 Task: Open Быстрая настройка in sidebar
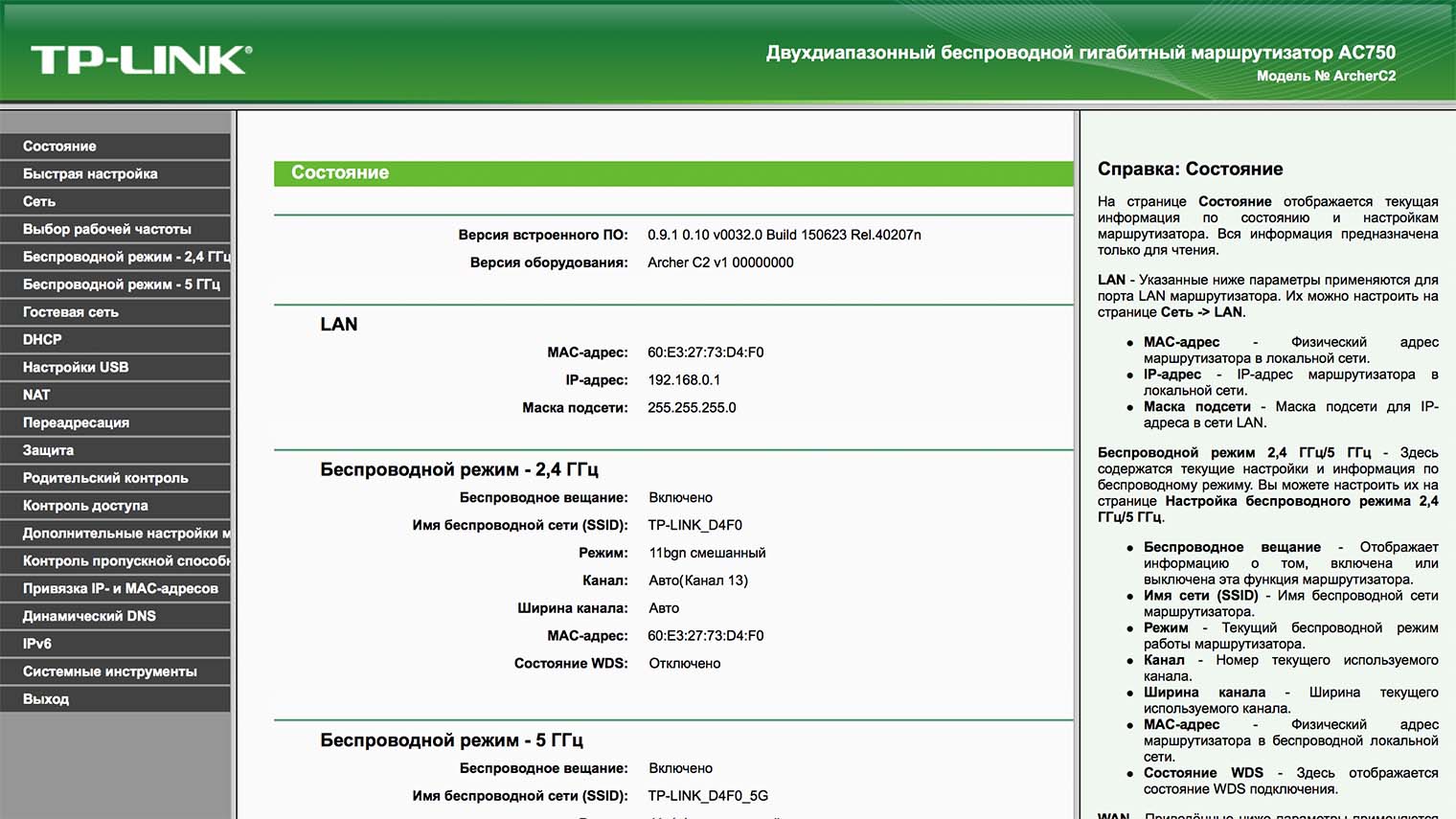point(115,173)
